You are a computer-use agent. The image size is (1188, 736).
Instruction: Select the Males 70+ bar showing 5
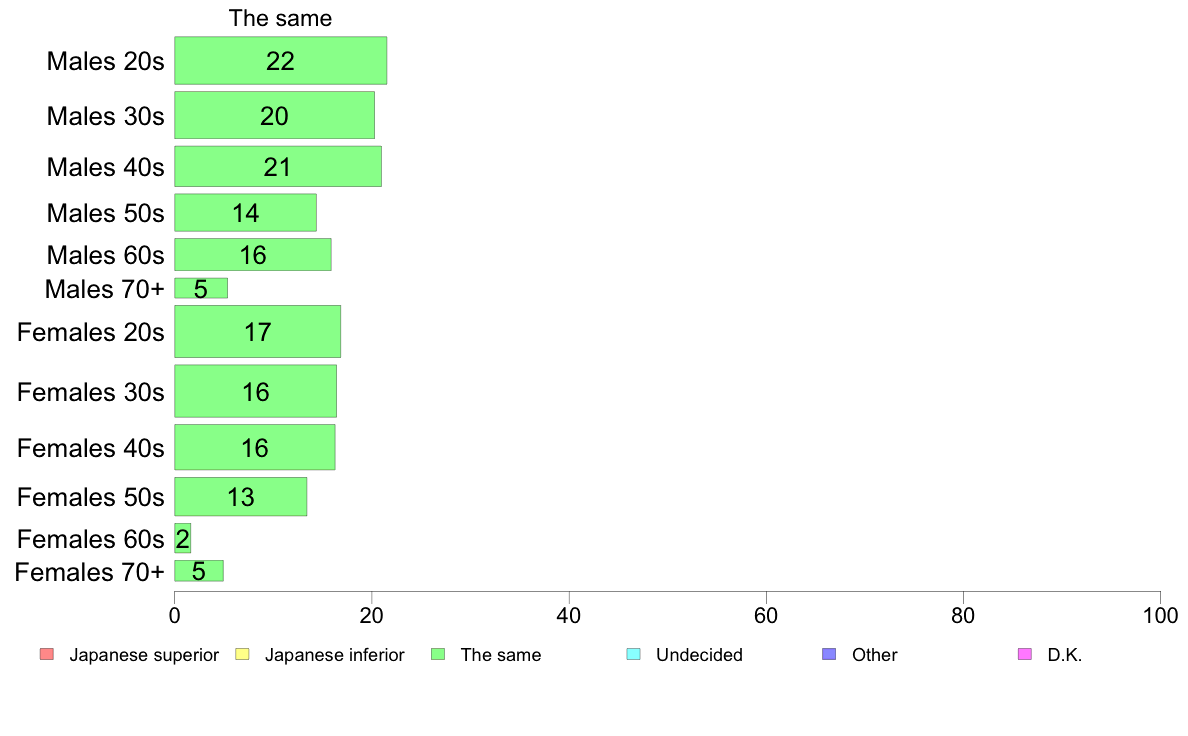click(201, 288)
